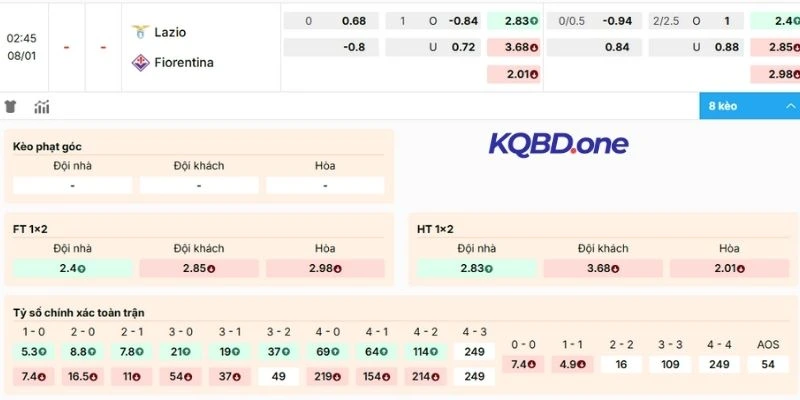This screenshot has height=400, width=800.
Task: Select draw 0-0 odds 7.4
Action: 523,364
